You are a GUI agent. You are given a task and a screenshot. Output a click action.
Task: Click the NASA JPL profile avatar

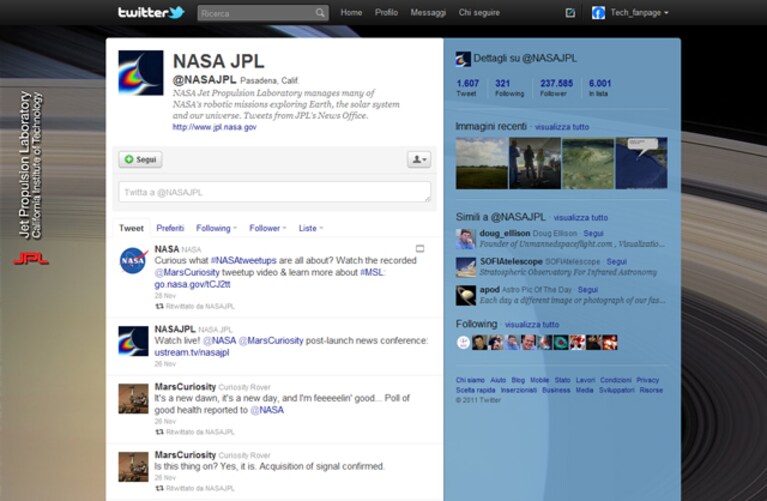click(141, 72)
